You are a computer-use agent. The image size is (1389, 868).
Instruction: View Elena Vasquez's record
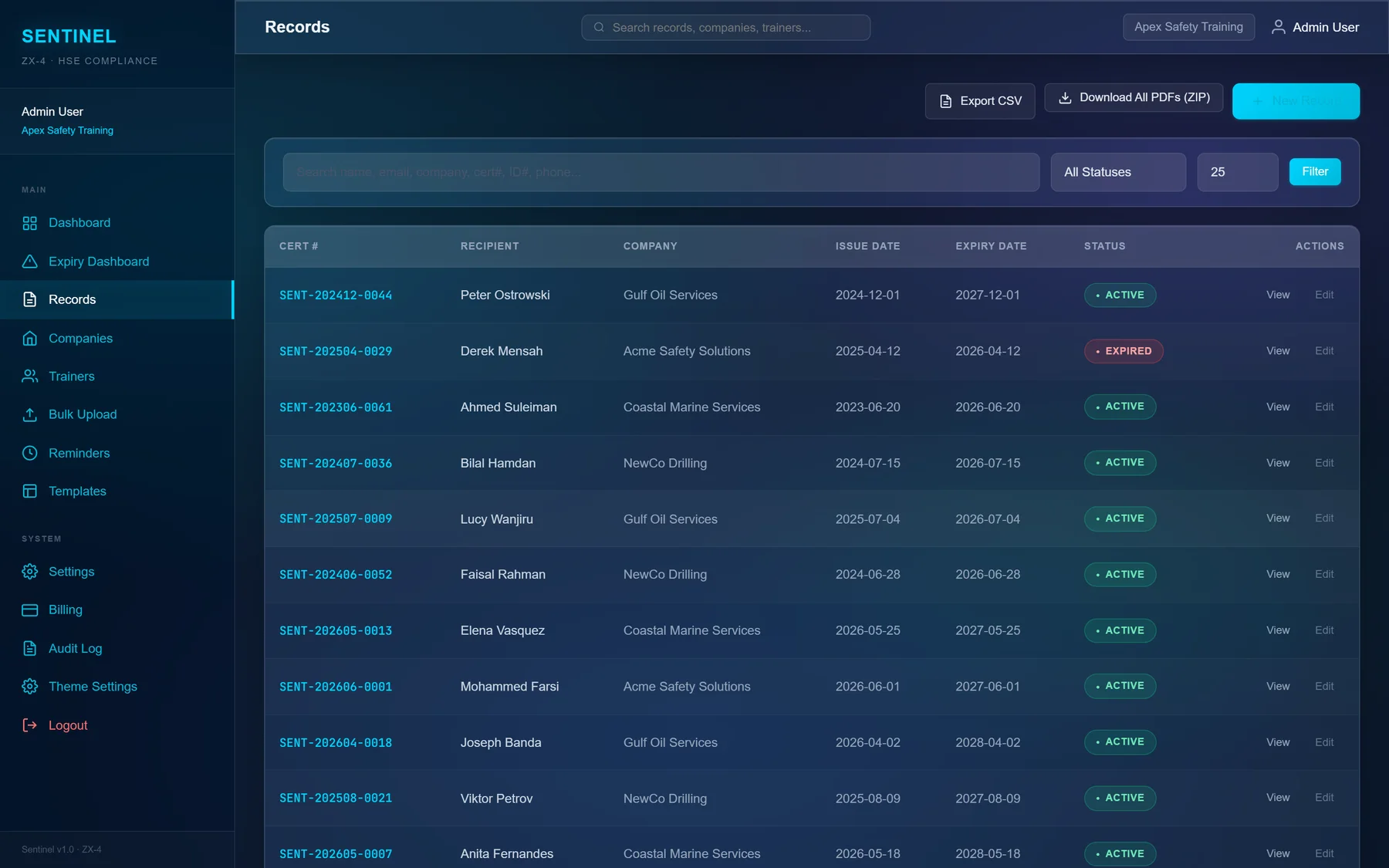coord(1278,630)
